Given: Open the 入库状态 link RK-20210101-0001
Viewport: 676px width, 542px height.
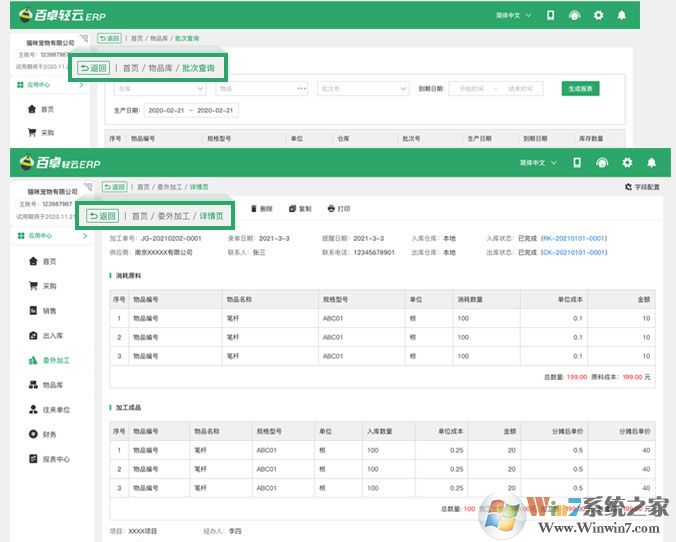Looking at the screenshot, I should [x=574, y=239].
